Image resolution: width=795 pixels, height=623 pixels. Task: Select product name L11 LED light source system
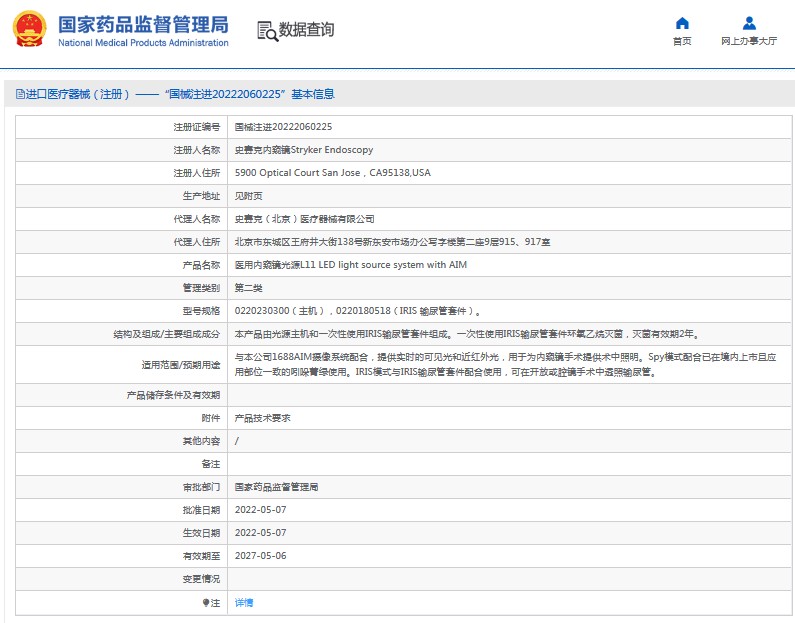pyautogui.click(x=351, y=265)
